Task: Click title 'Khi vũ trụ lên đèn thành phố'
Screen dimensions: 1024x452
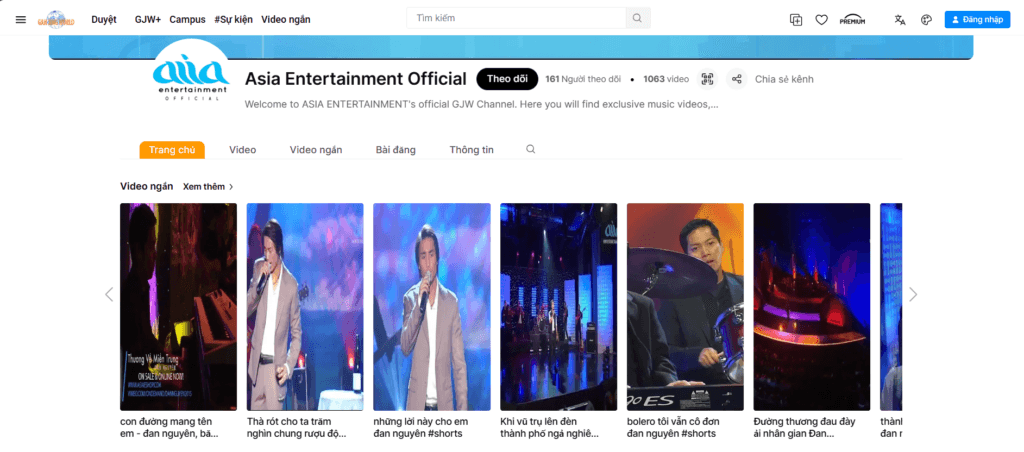Action: 549,427
